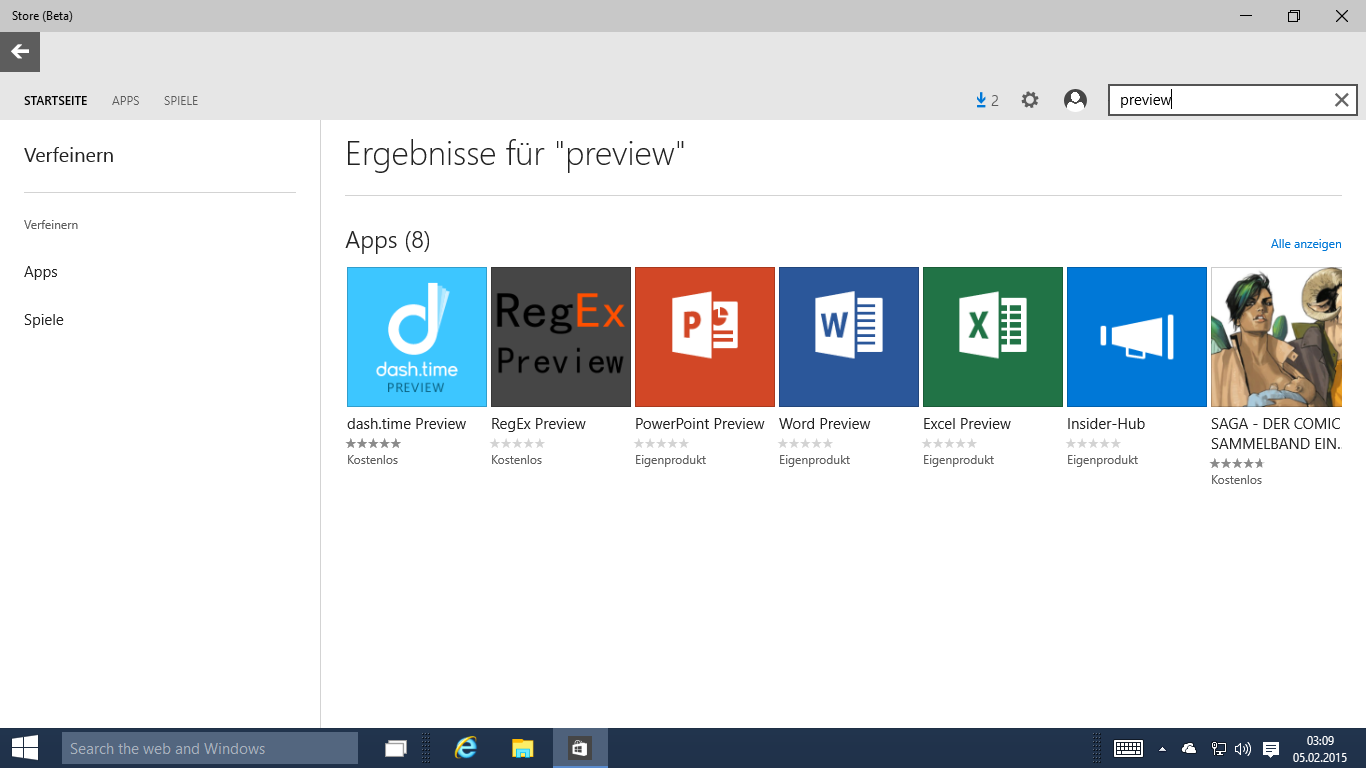Switch to the Apps tab in header
1366x768 pixels.
point(126,101)
